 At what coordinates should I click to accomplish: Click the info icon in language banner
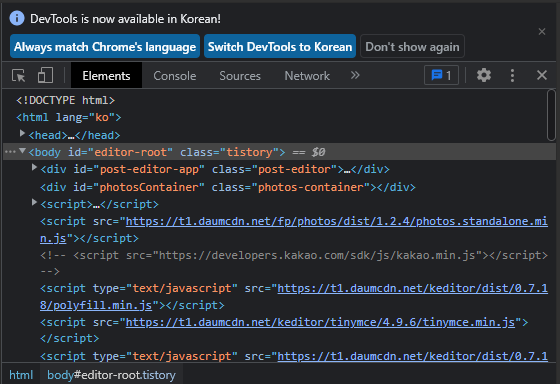coord(17,18)
